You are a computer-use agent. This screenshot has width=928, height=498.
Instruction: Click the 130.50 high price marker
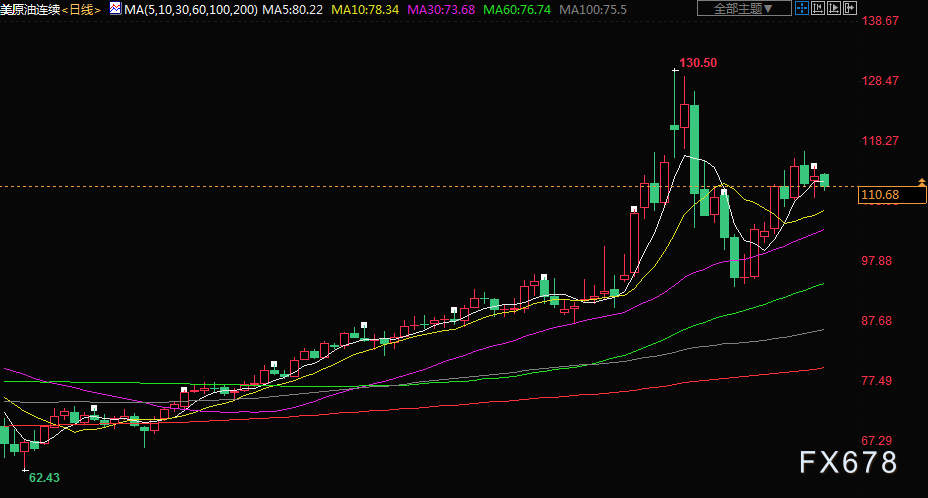(698, 63)
